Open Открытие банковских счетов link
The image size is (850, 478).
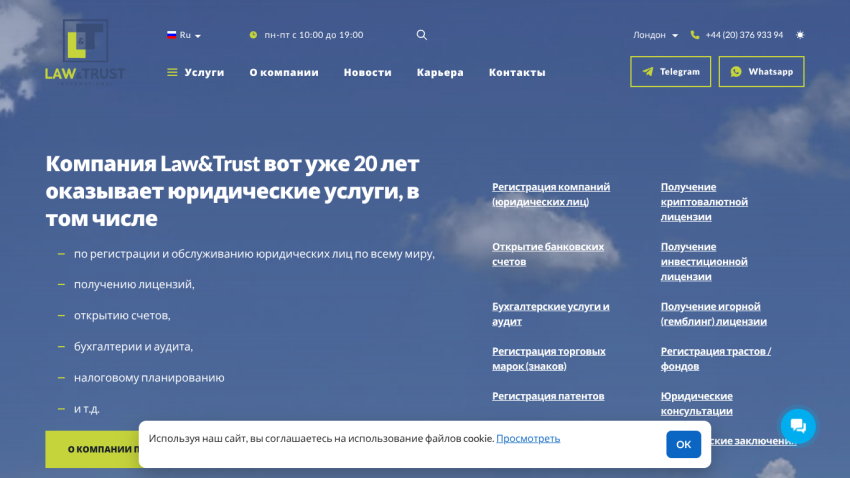pos(548,254)
